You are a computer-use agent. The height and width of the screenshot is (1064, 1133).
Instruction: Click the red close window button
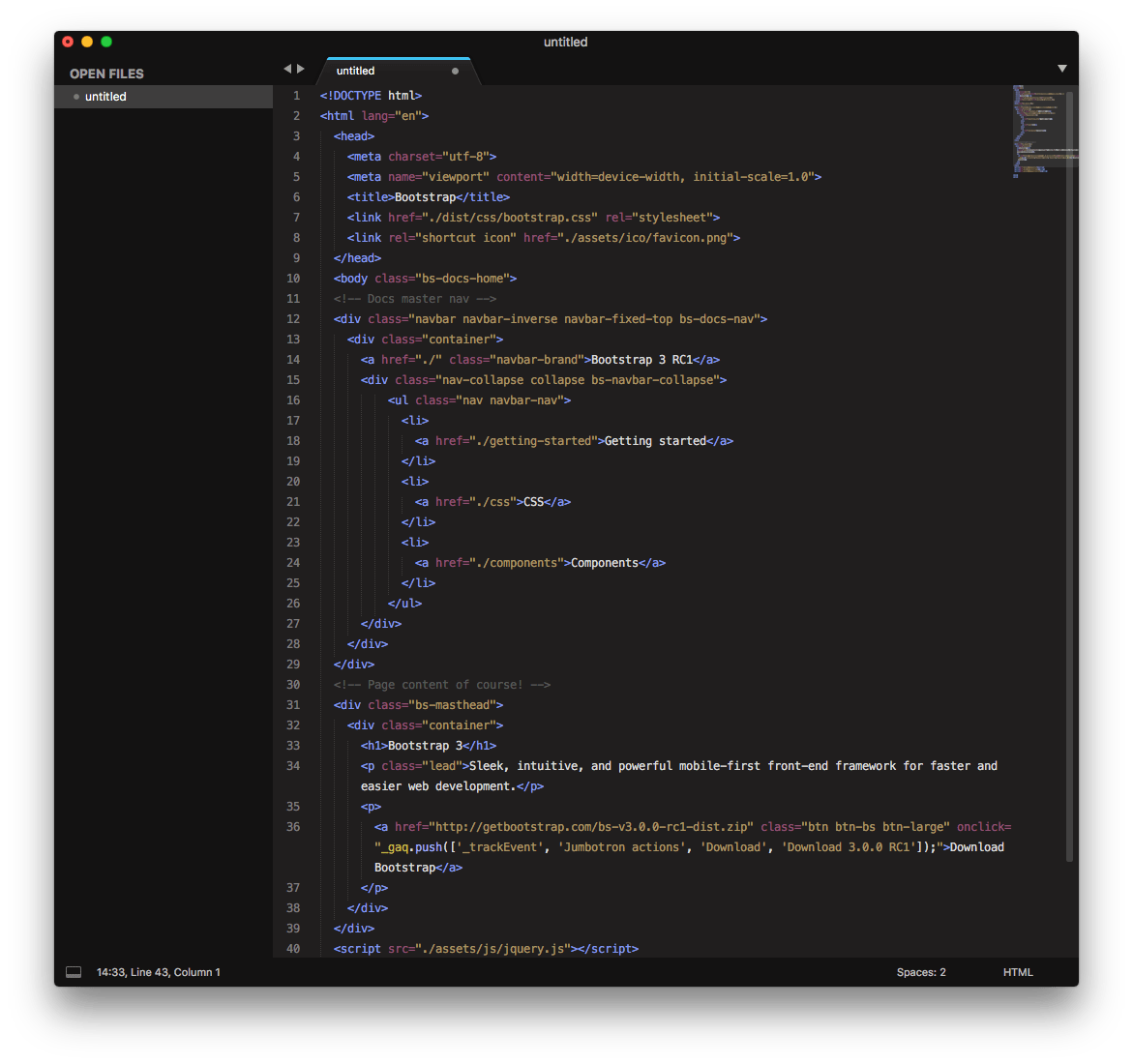coord(68,42)
